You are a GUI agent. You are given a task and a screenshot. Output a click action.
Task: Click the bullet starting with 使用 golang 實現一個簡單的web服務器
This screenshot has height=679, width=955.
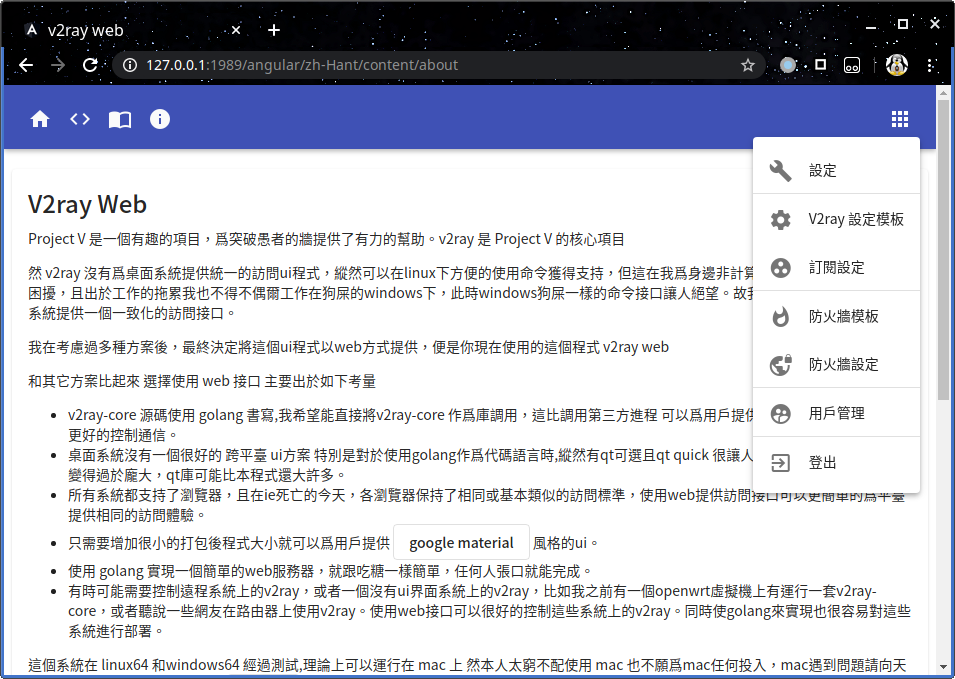click(330, 571)
